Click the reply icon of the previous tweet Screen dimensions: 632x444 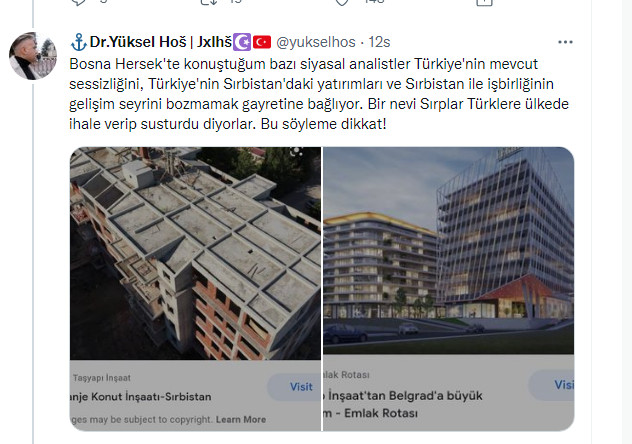[x=78, y=2]
